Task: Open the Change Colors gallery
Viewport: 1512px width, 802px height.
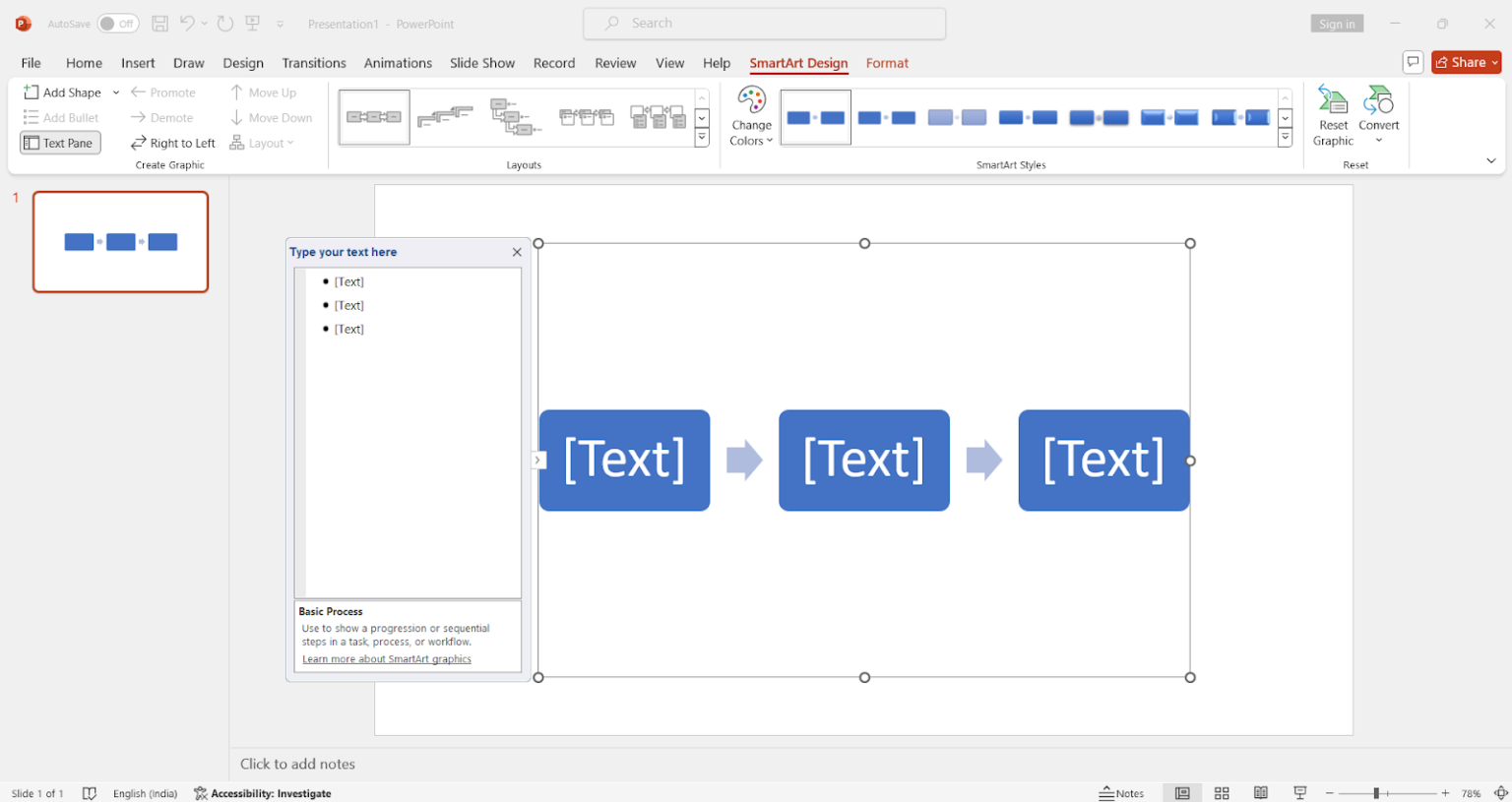Action: click(x=750, y=116)
